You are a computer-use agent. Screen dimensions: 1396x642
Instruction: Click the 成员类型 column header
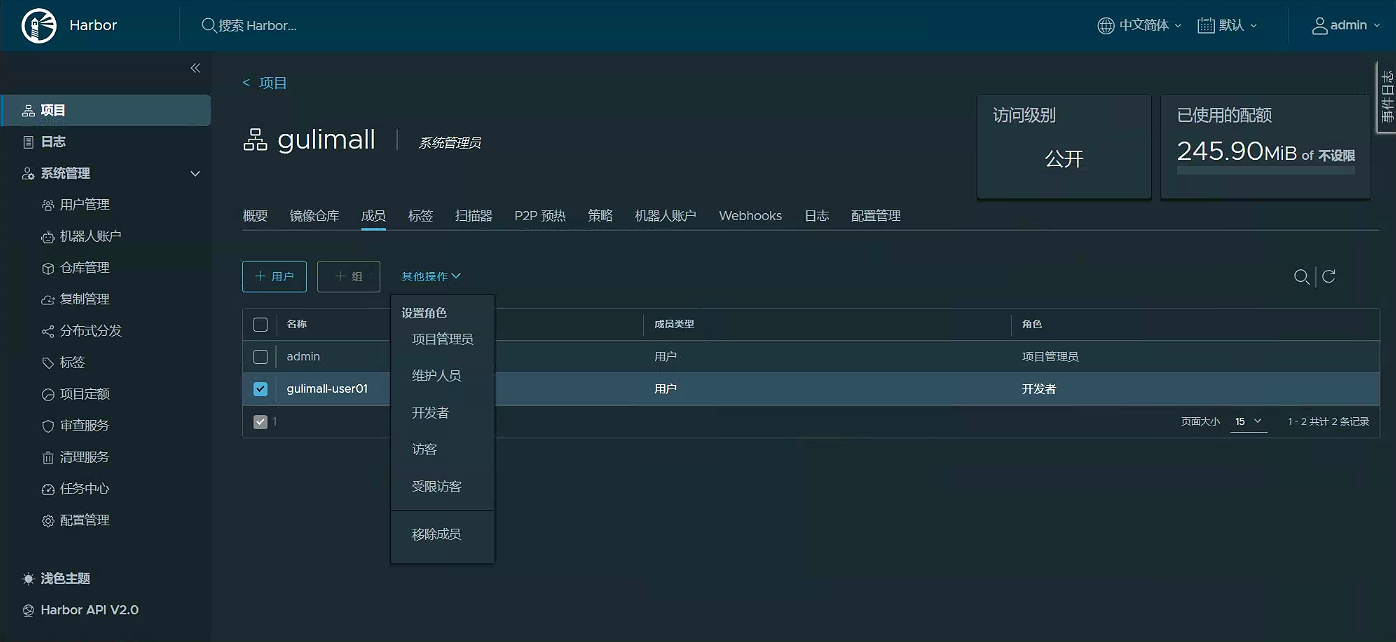(x=674, y=324)
